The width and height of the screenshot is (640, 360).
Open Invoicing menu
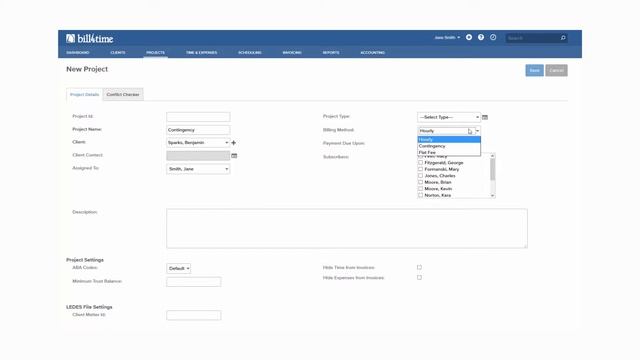(x=292, y=53)
